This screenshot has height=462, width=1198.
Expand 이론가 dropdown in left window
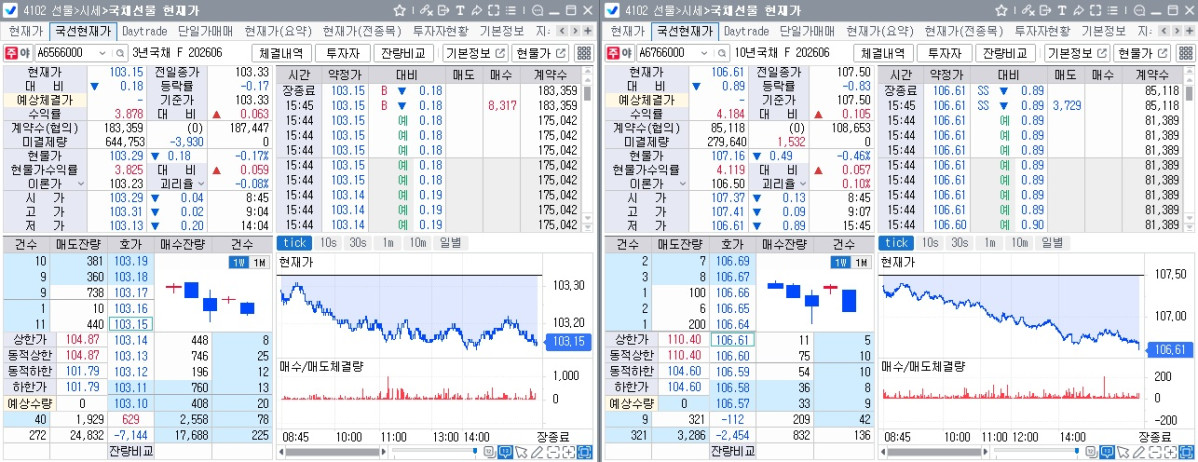coord(79,184)
